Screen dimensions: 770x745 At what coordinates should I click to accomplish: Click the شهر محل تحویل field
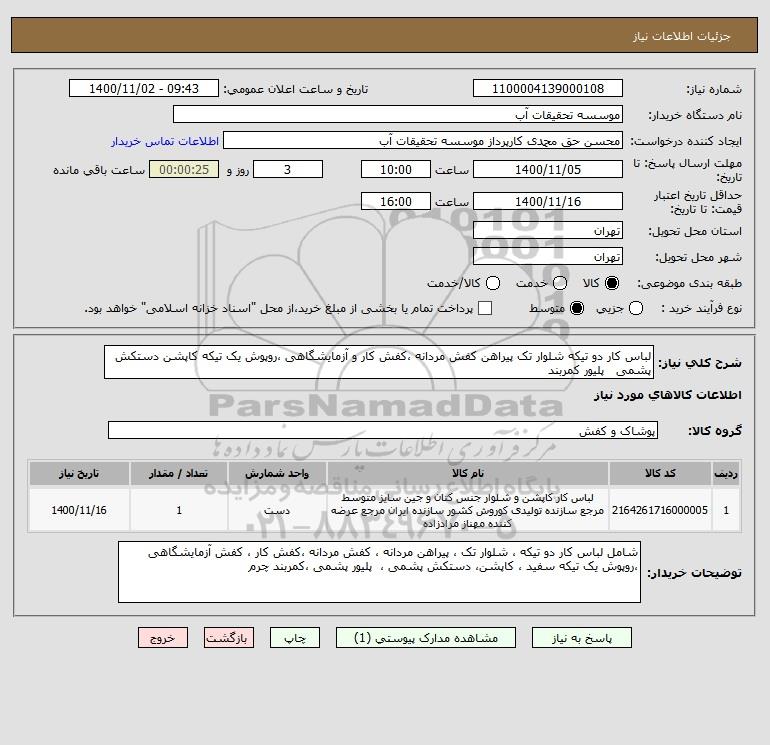548,256
